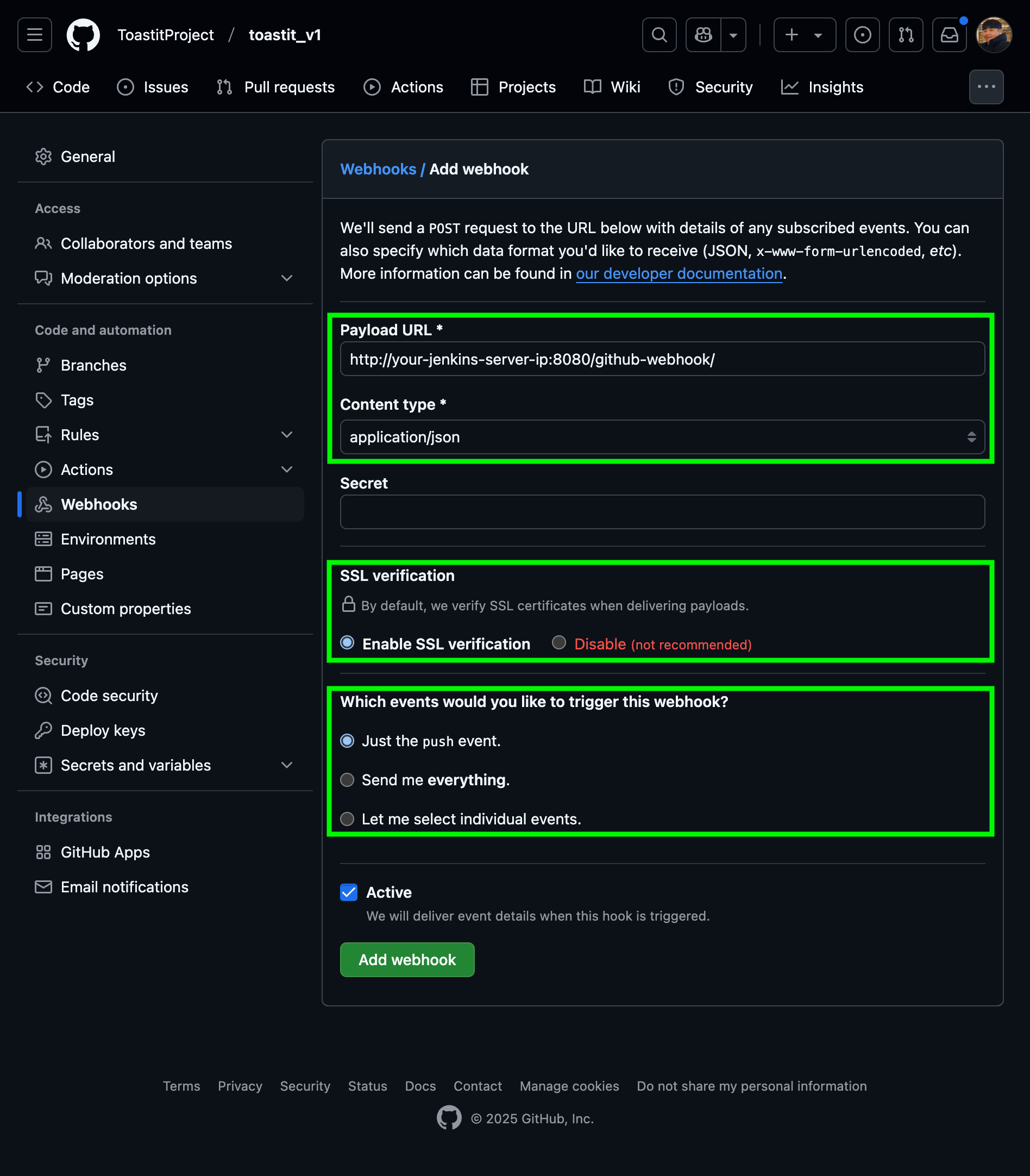Click the Rules sidebar icon

point(43,435)
